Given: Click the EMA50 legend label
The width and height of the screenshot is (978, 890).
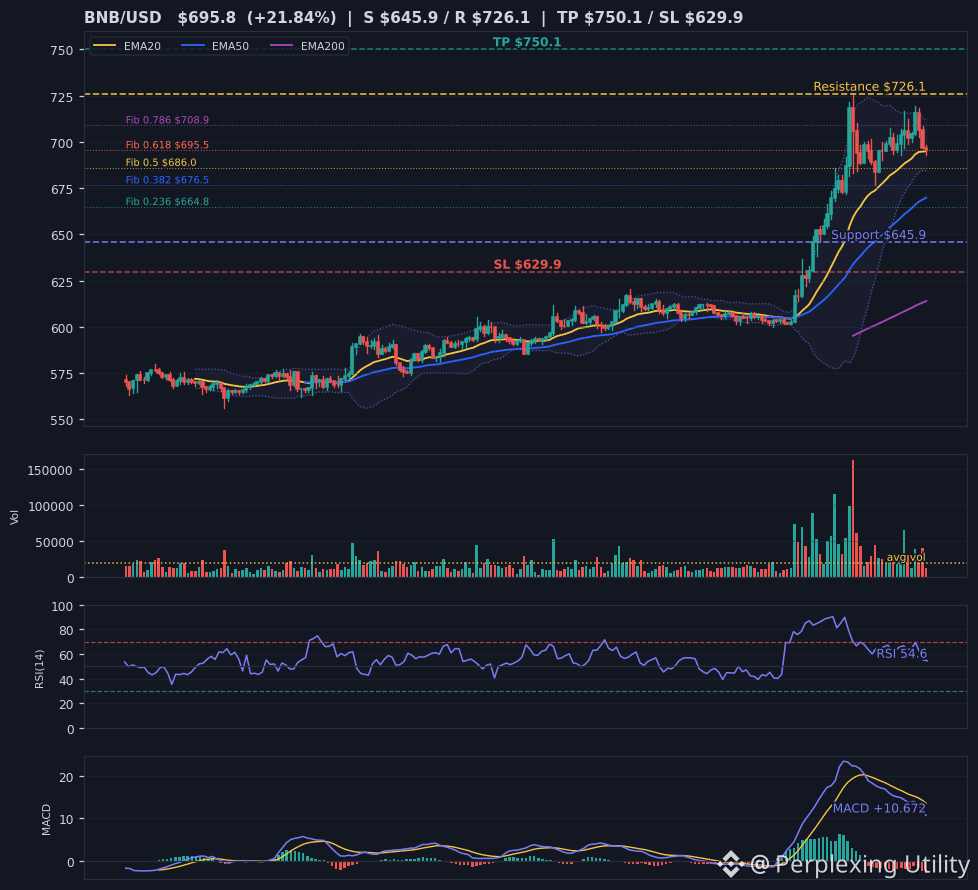Looking at the screenshot, I should click(230, 46).
